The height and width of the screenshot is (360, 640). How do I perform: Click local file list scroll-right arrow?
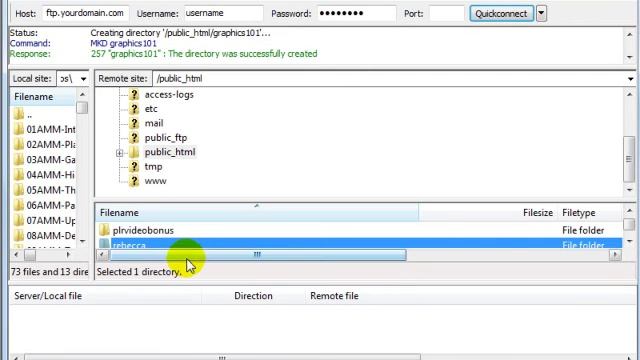pos(68,255)
